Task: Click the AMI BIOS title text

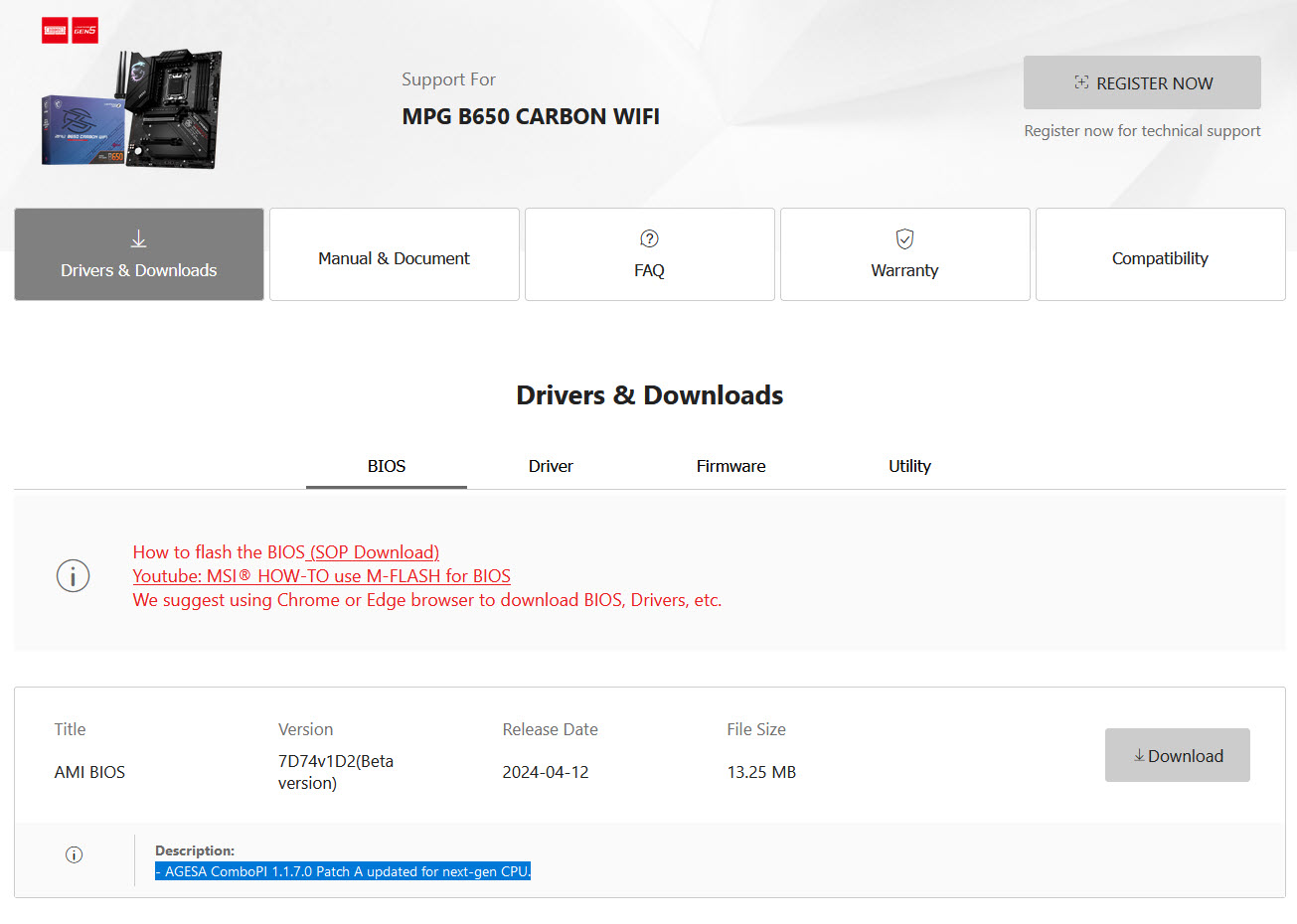Action: [x=89, y=772]
